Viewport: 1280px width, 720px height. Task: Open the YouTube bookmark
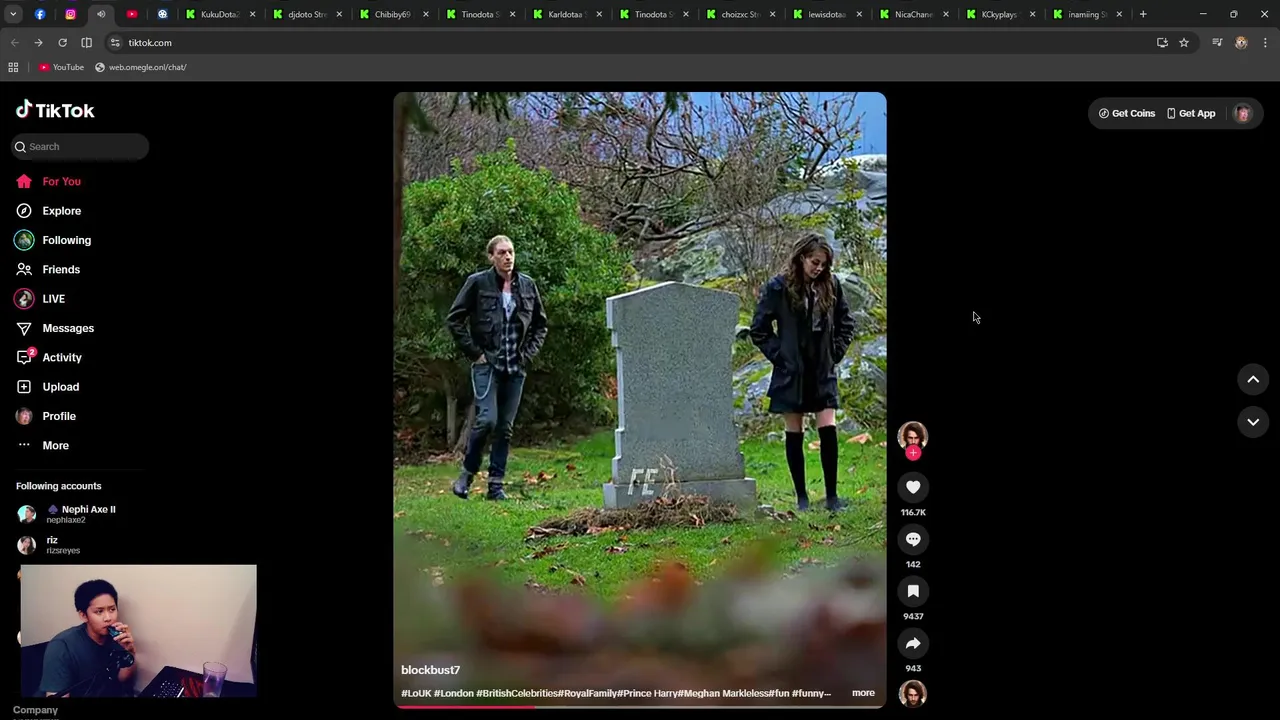(x=61, y=67)
